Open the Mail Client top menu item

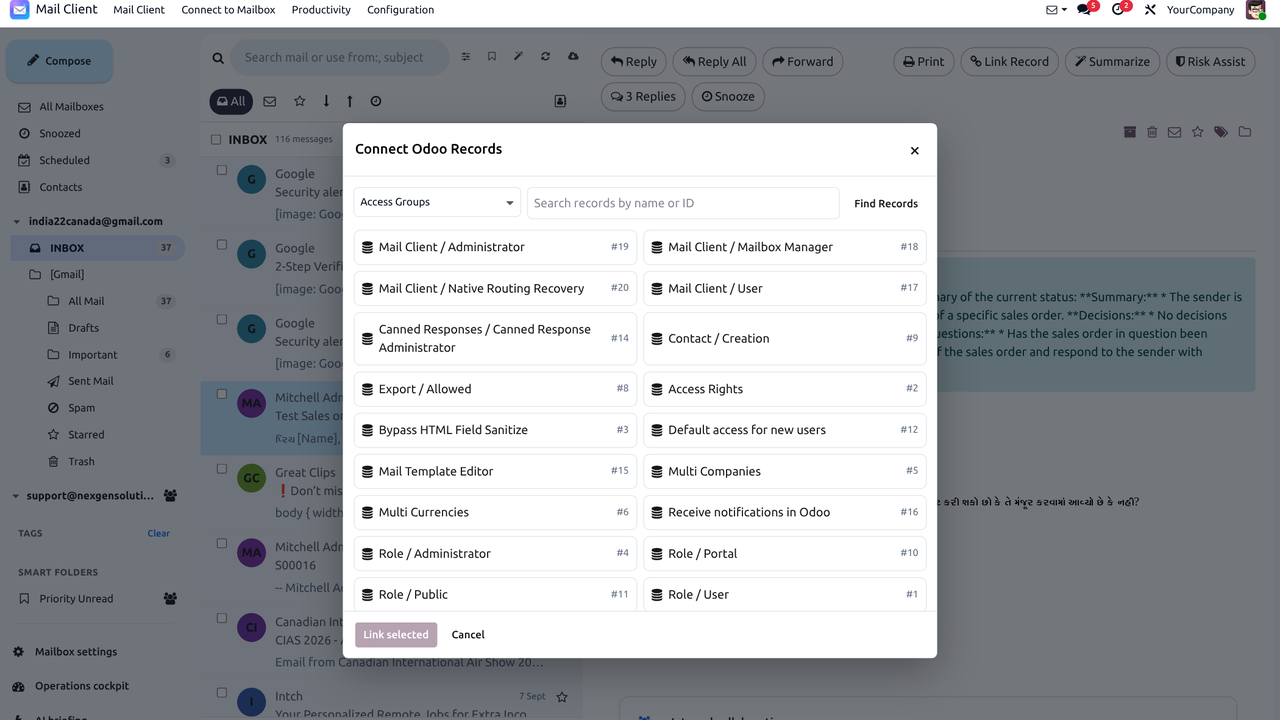(x=139, y=10)
